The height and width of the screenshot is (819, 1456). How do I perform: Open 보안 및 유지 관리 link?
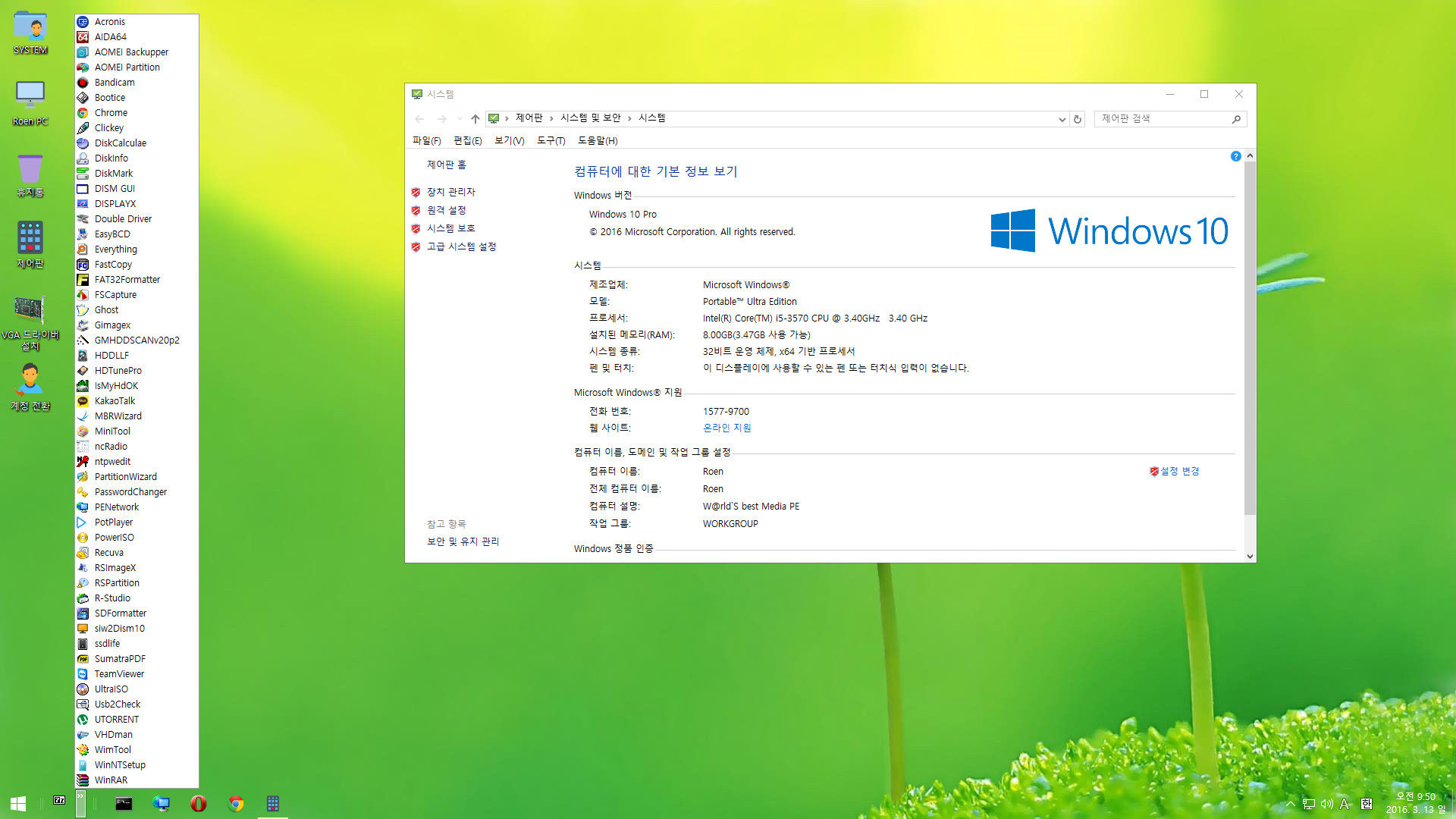coord(463,541)
